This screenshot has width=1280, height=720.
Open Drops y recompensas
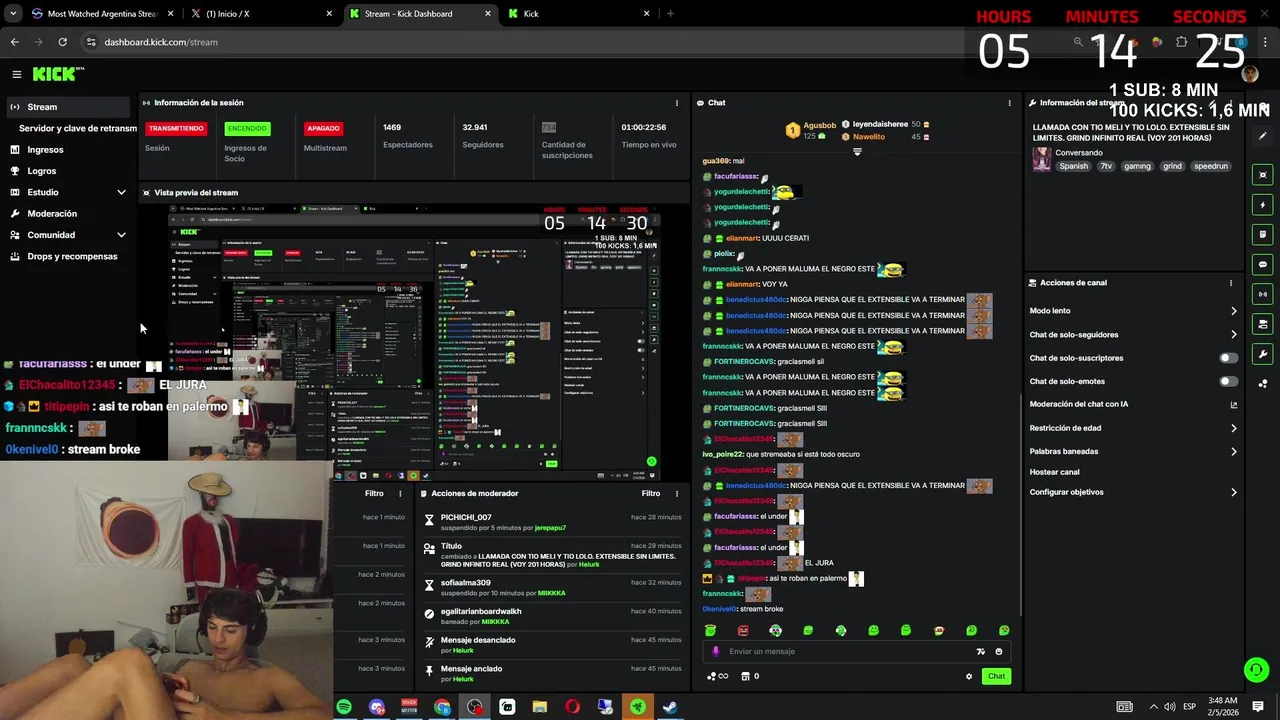tap(72, 257)
